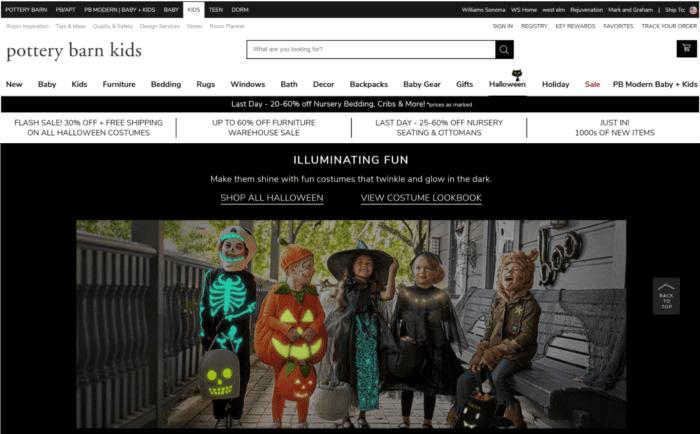Viewport: 700px width, 434px height.
Task: Open the New menu
Action: coord(14,84)
